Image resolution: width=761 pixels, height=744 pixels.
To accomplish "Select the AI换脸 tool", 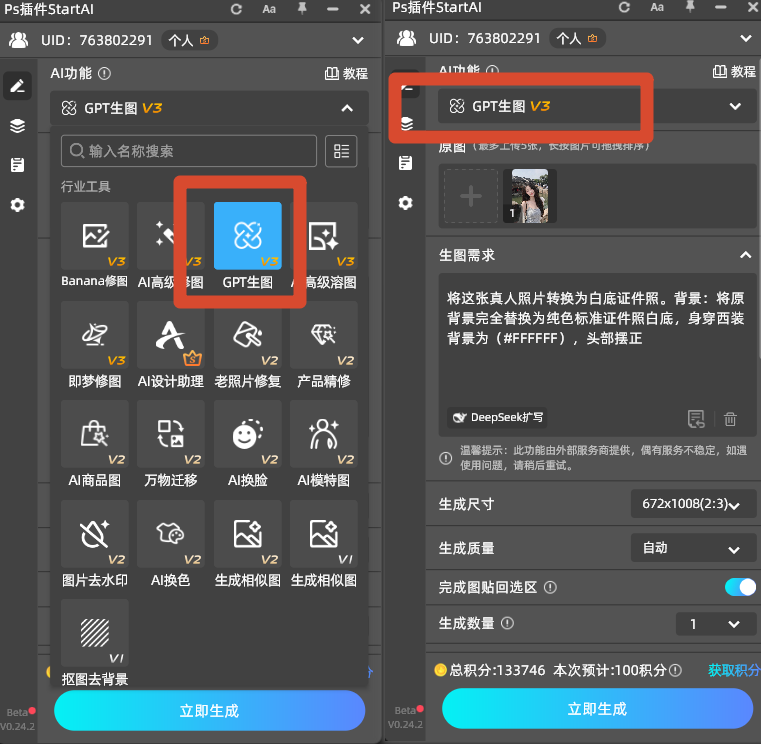I will [x=248, y=434].
